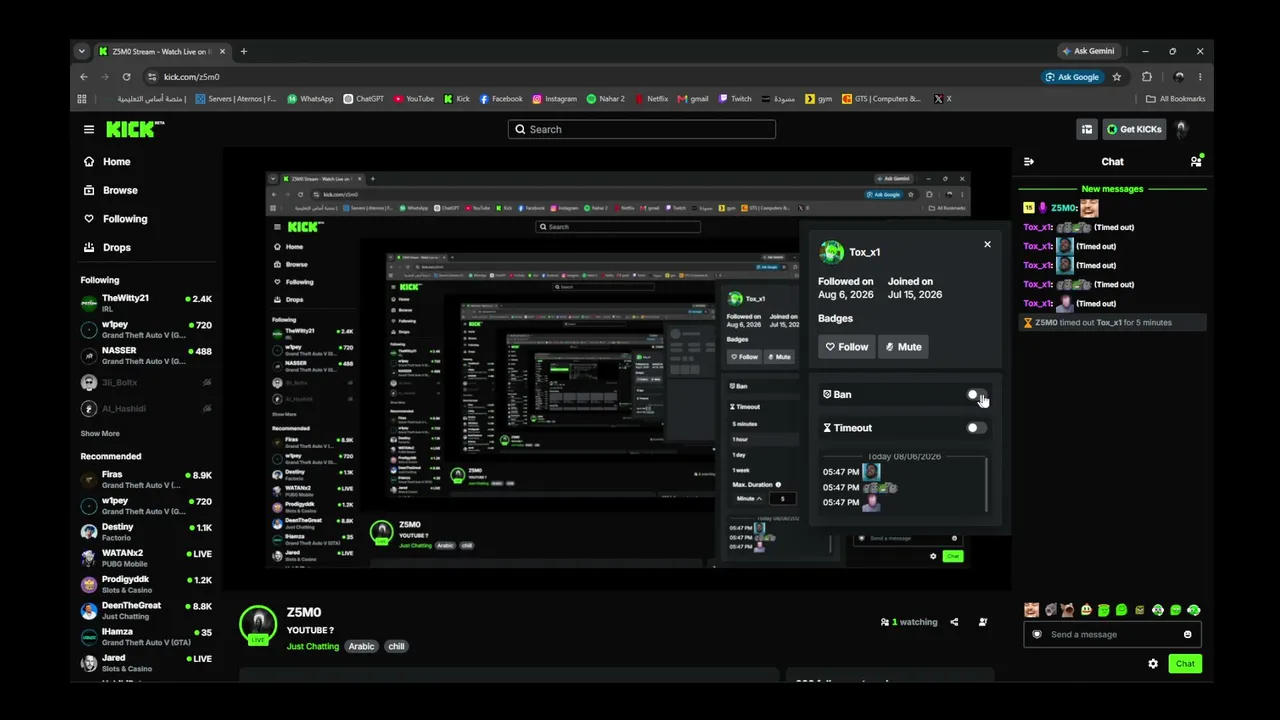Open offline channel 3li_Boltx
Viewport: 1280px width, 720px height.
click(x=146, y=382)
